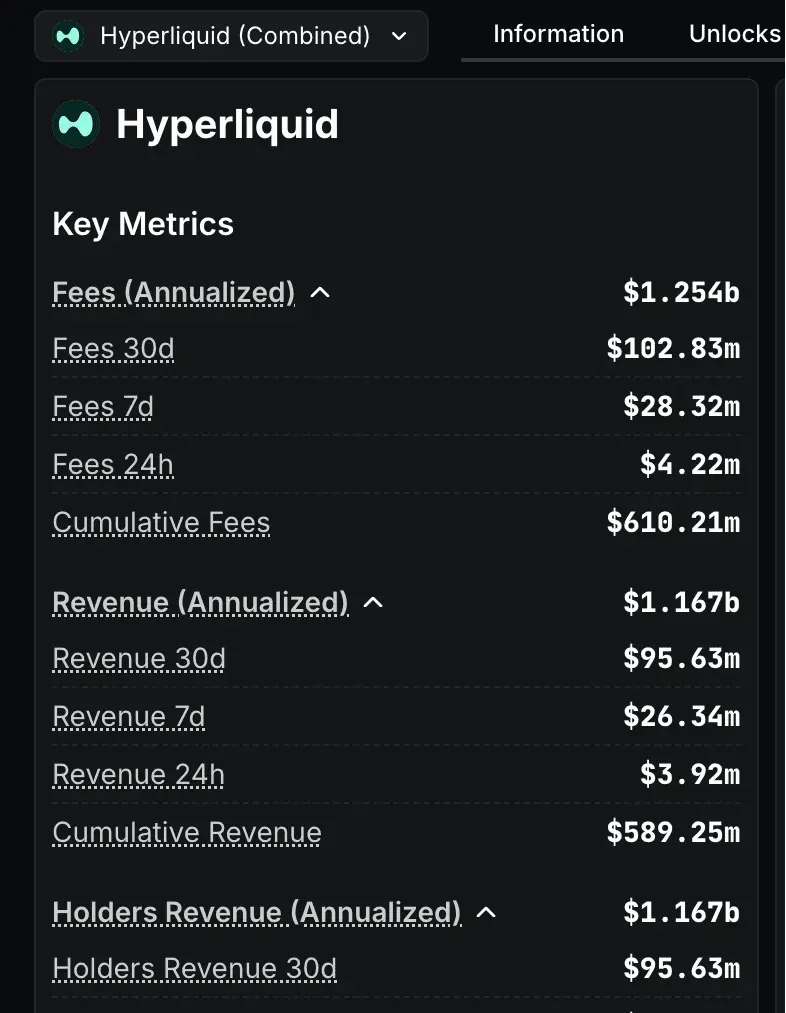Click the Fees (Annualized) heading text
The image size is (786, 1013).
pyautogui.click(x=174, y=293)
